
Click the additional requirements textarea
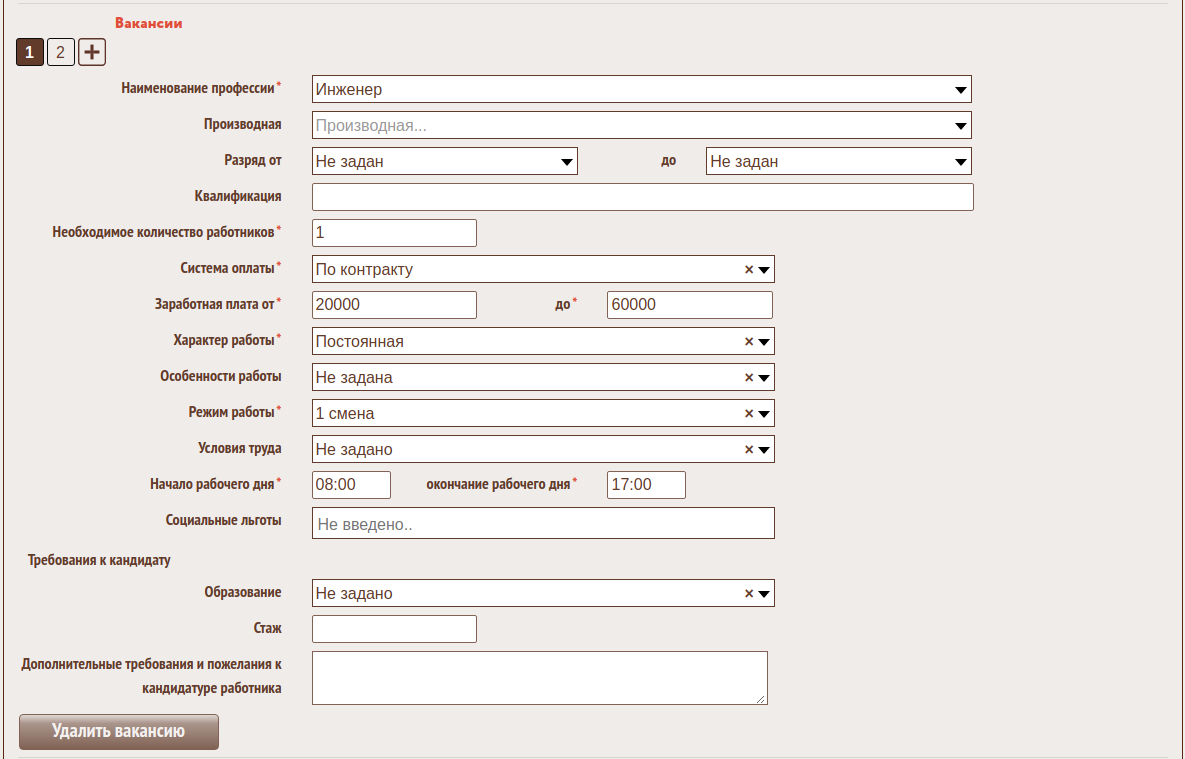coord(539,678)
